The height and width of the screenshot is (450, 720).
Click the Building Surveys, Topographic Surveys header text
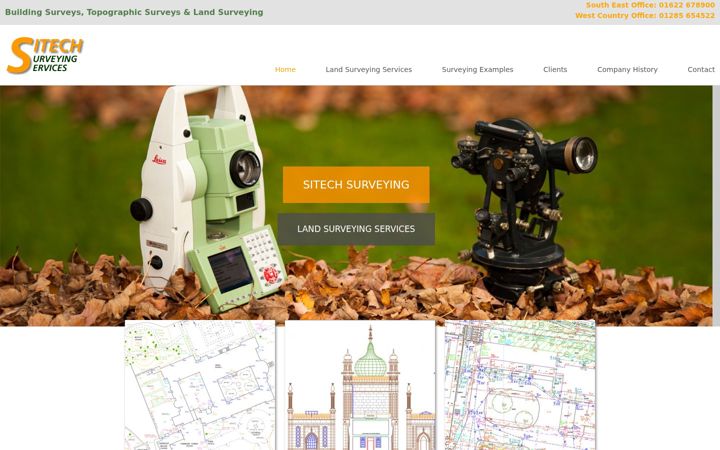coord(134,12)
